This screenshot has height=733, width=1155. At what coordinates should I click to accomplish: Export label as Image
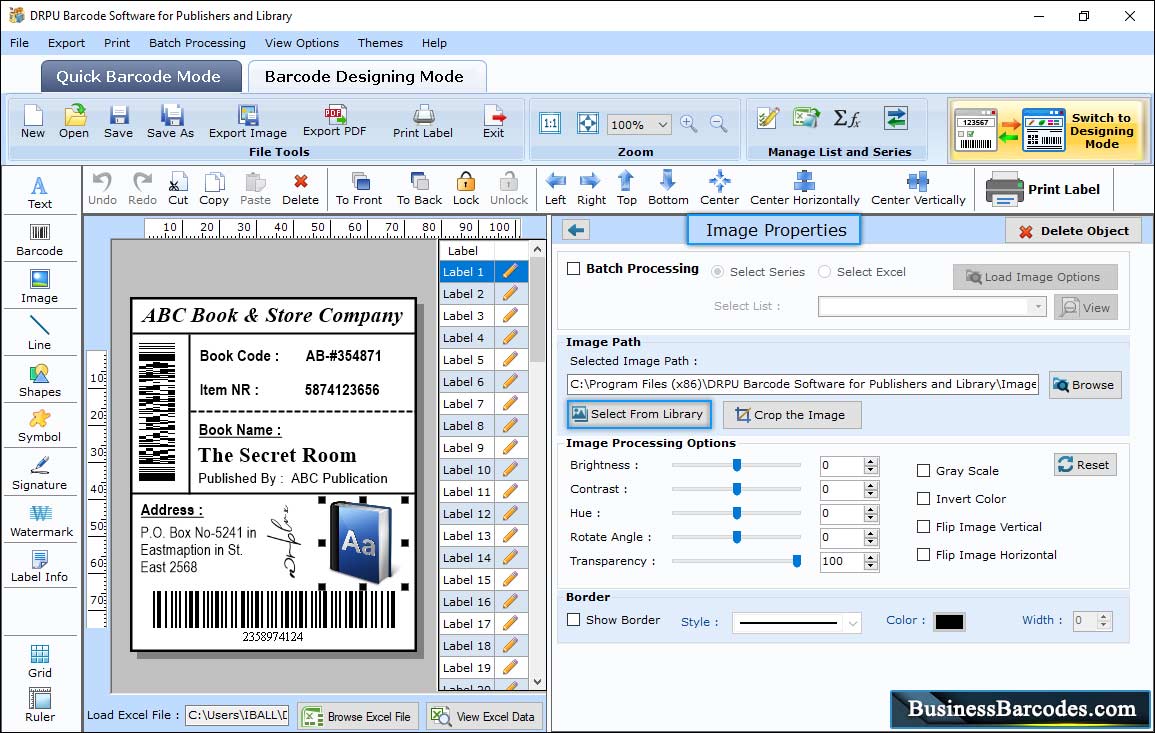click(x=248, y=122)
